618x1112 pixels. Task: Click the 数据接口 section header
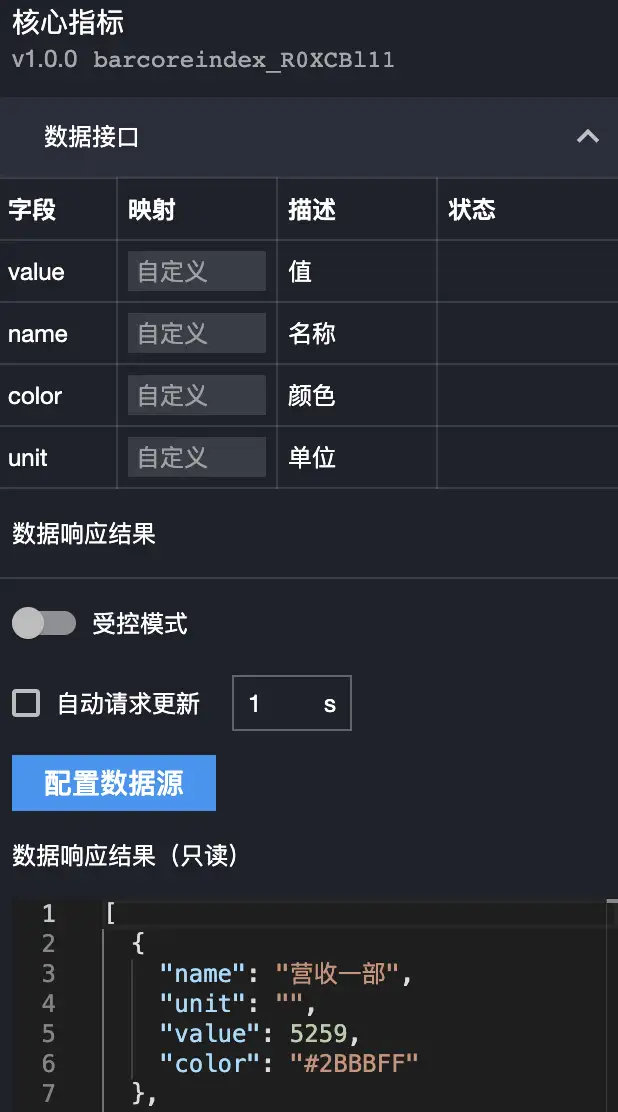(92, 137)
